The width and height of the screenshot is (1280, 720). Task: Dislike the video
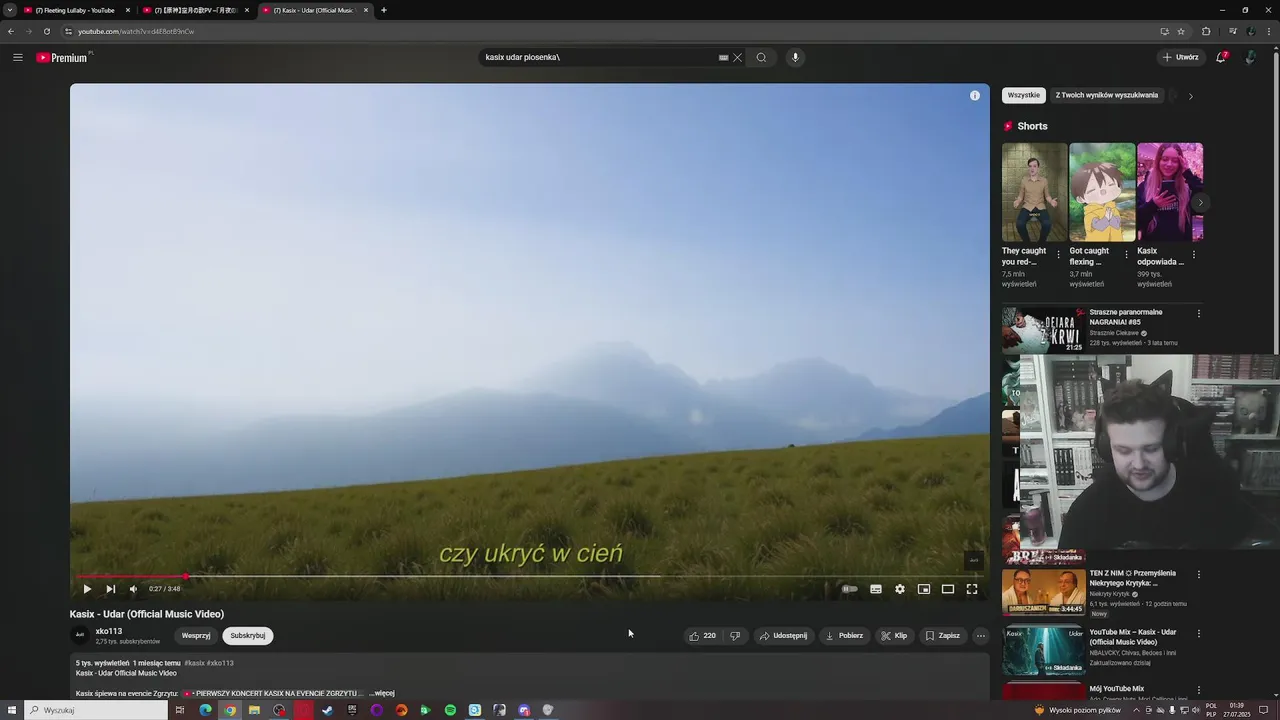(735, 636)
